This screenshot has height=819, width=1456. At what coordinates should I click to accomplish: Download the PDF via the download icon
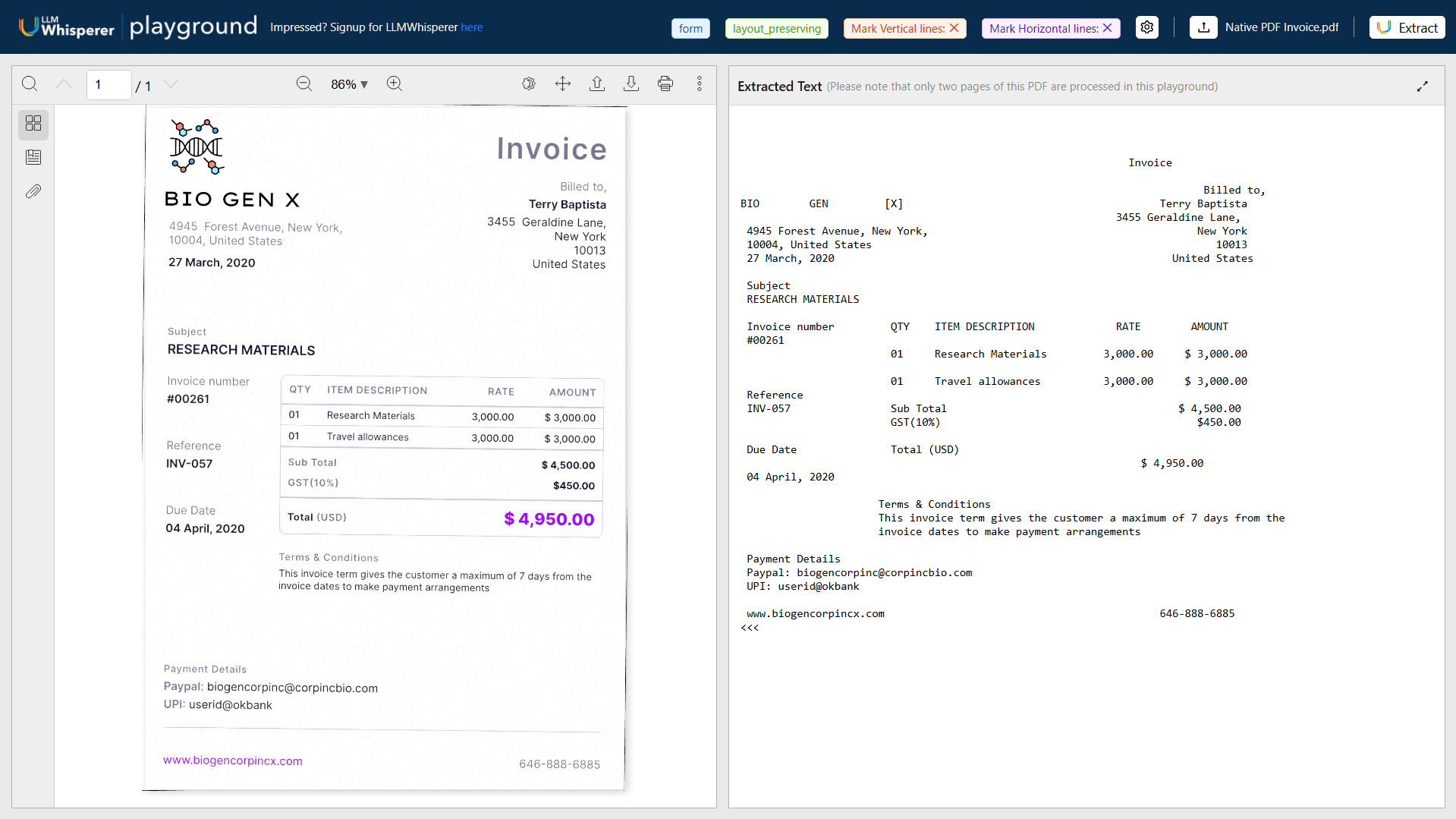[631, 83]
